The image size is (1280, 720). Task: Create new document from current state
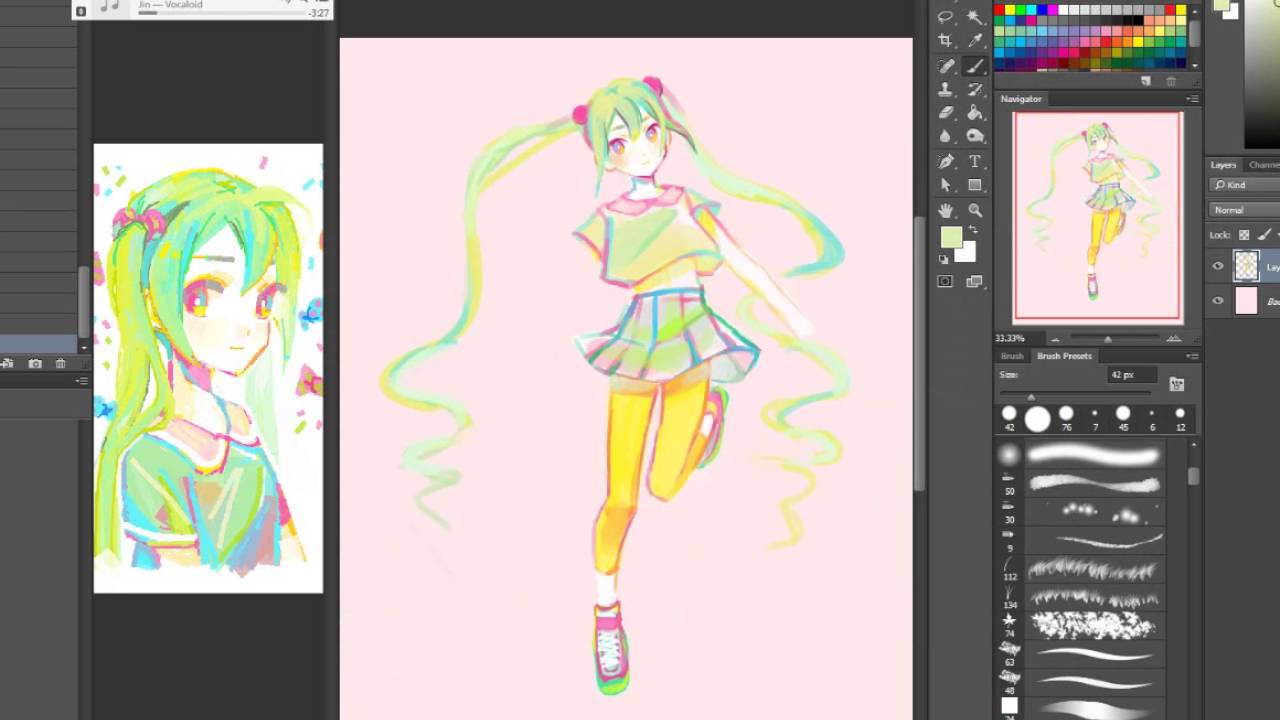tap(7, 364)
